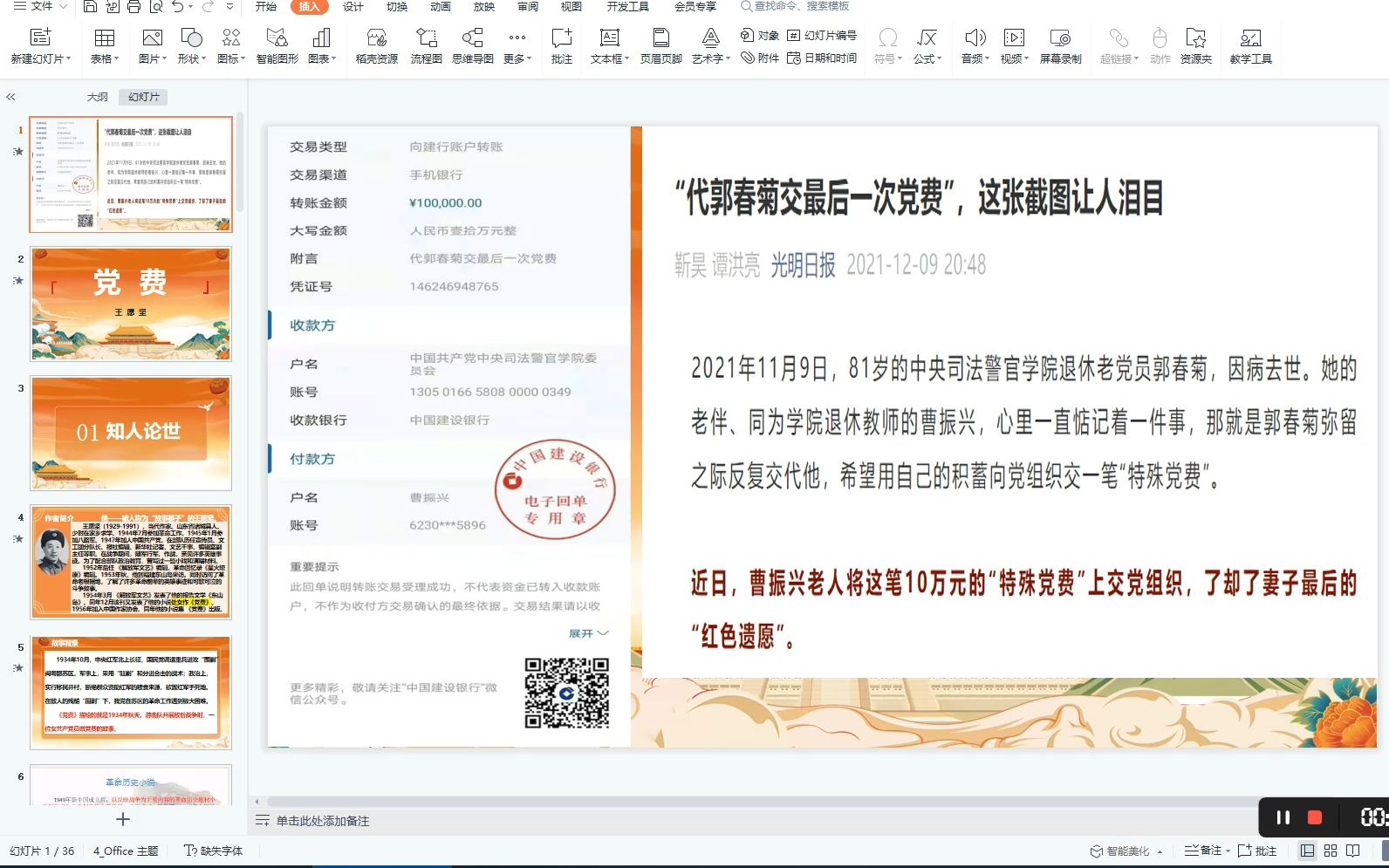Image resolution: width=1389 pixels, height=868 pixels.
Task: Open the 切换 transitions tab
Action: pos(397,6)
